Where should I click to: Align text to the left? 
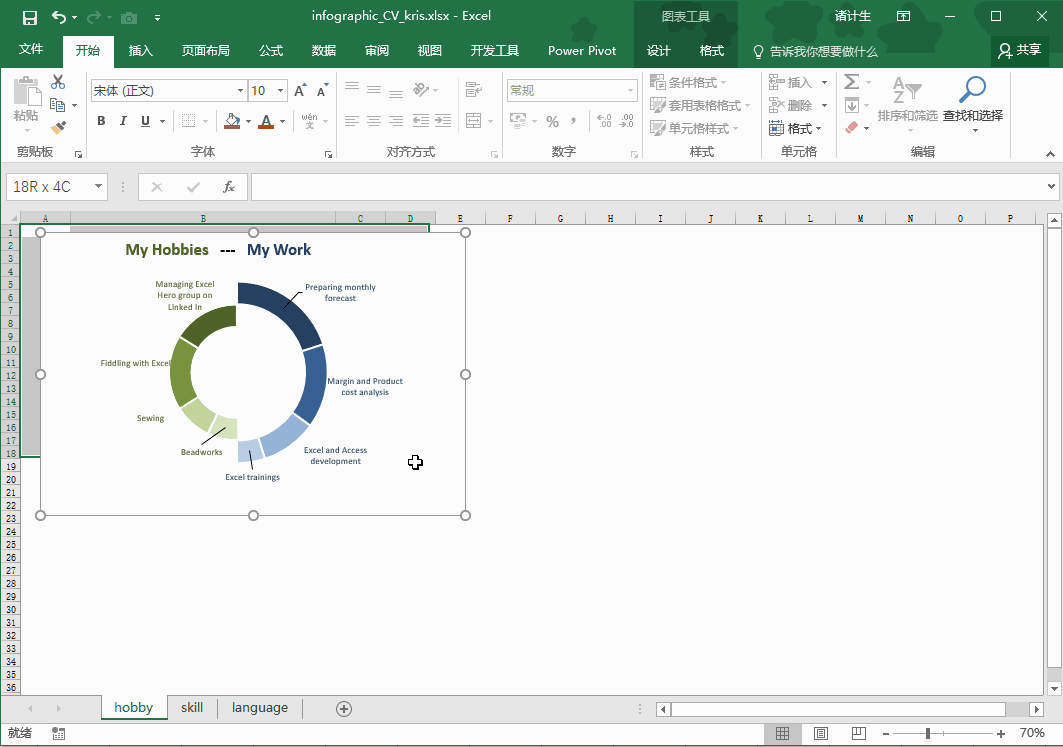[352, 121]
